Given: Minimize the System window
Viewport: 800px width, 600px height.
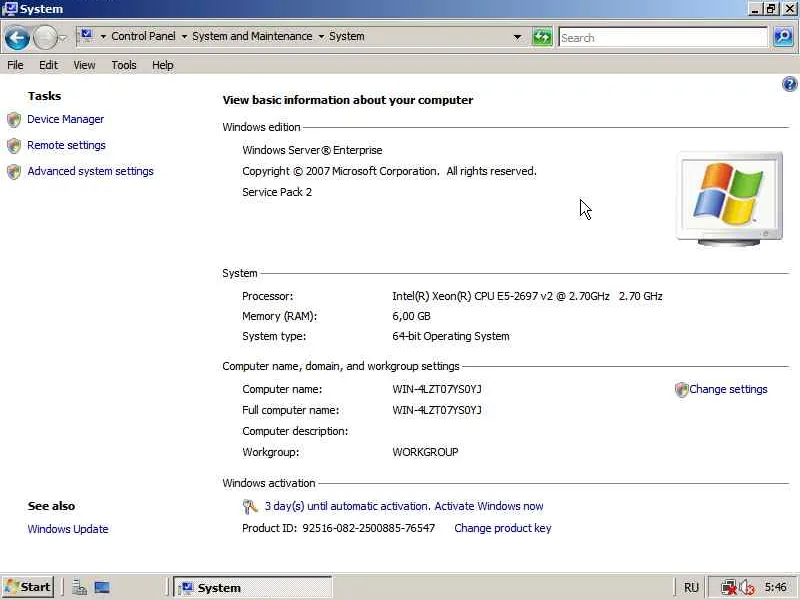Looking at the screenshot, I should 755,9.
